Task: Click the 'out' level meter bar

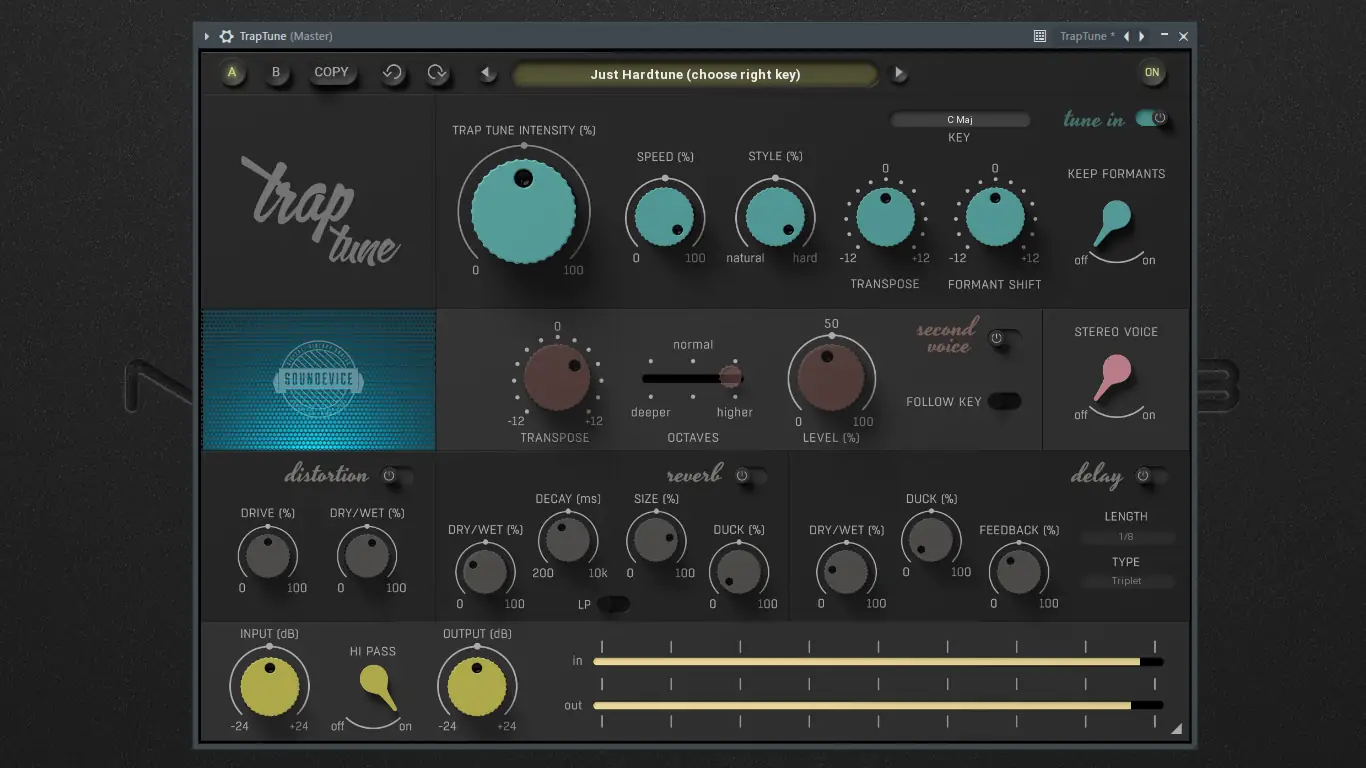Action: pos(878,706)
